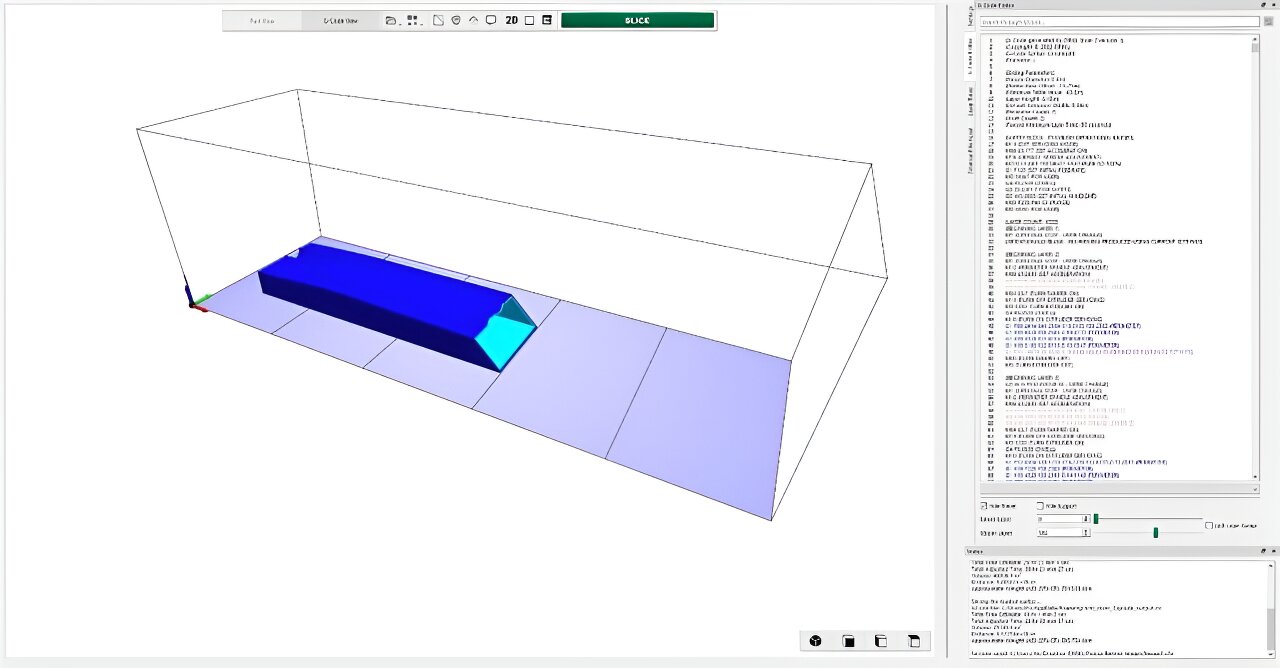Image resolution: width=1280 pixels, height=668 pixels.
Task: Select the last view cube icon at bottom right
Action: (x=913, y=641)
